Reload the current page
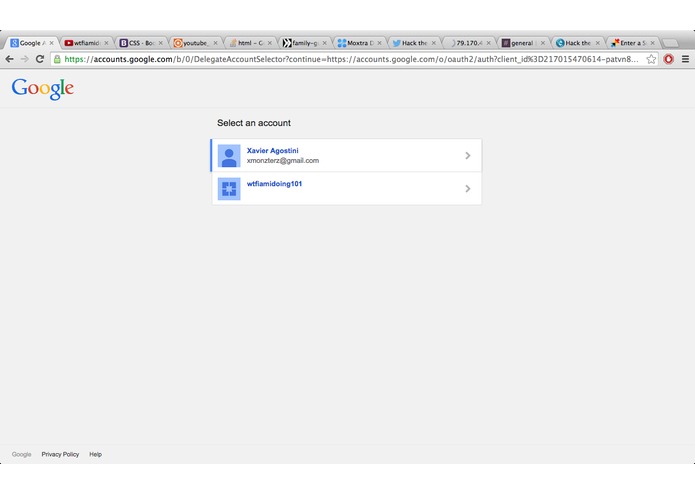Screen dimensions: 695x494 click(x=40, y=59)
